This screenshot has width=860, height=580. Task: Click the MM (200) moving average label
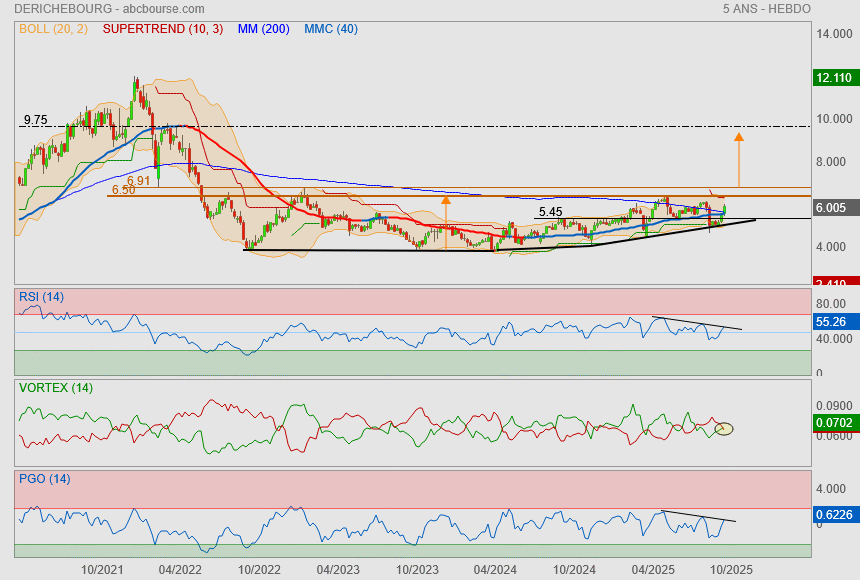[x=263, y=29]
